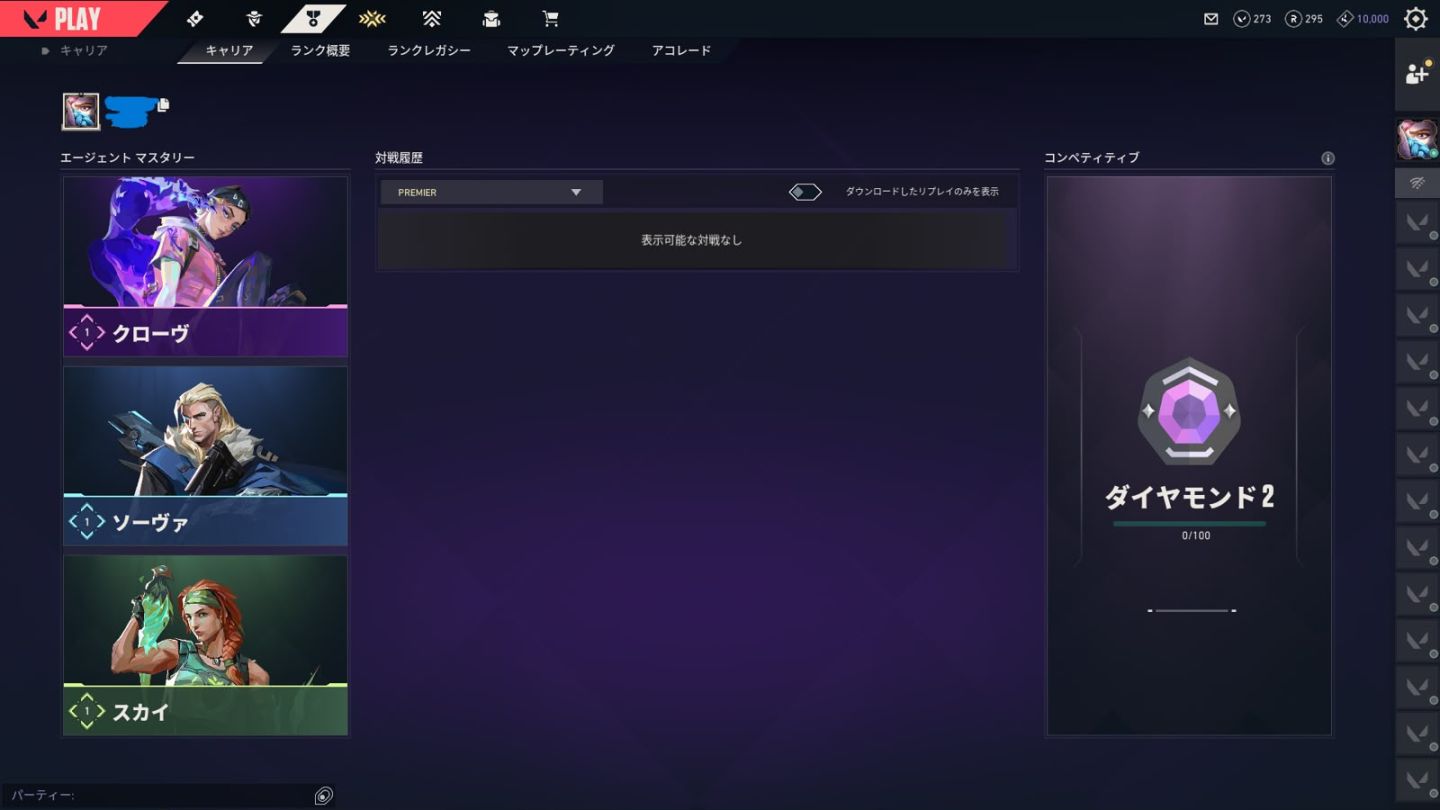Copy the player name with copy icon

coord(163,104)
